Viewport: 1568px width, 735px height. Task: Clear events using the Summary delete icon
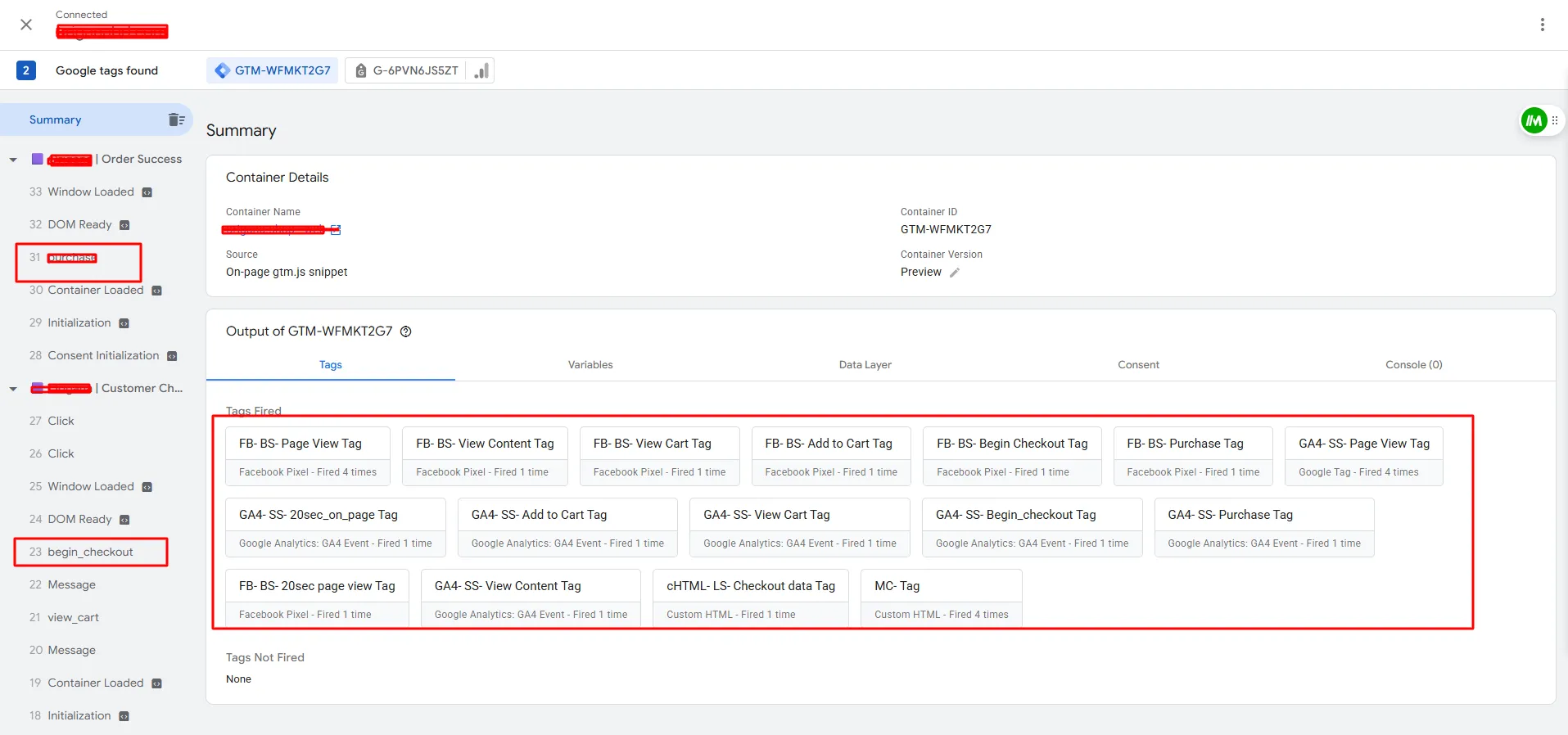[x=176, y=119]
